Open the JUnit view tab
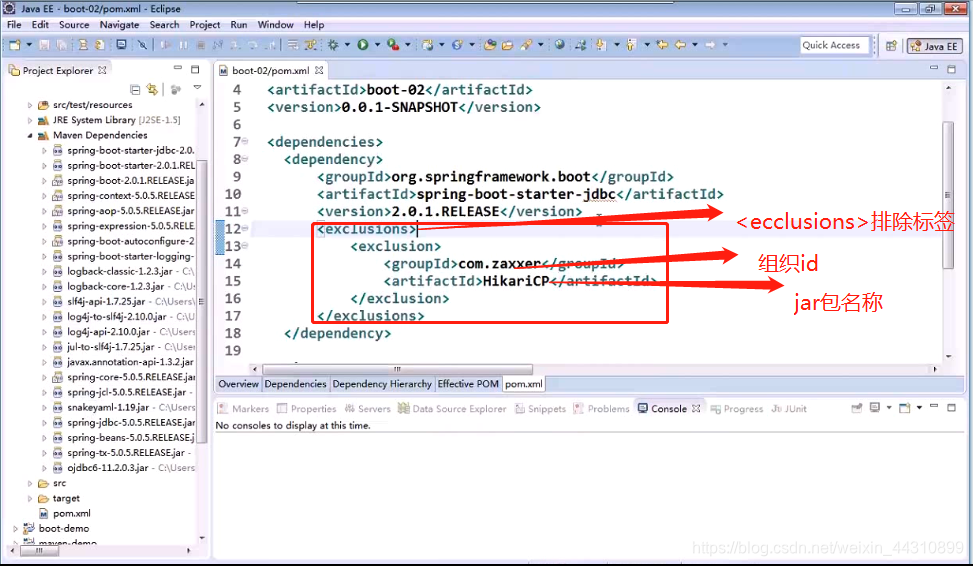This screenshot has height=566, width=973. [x=789, y=409]
